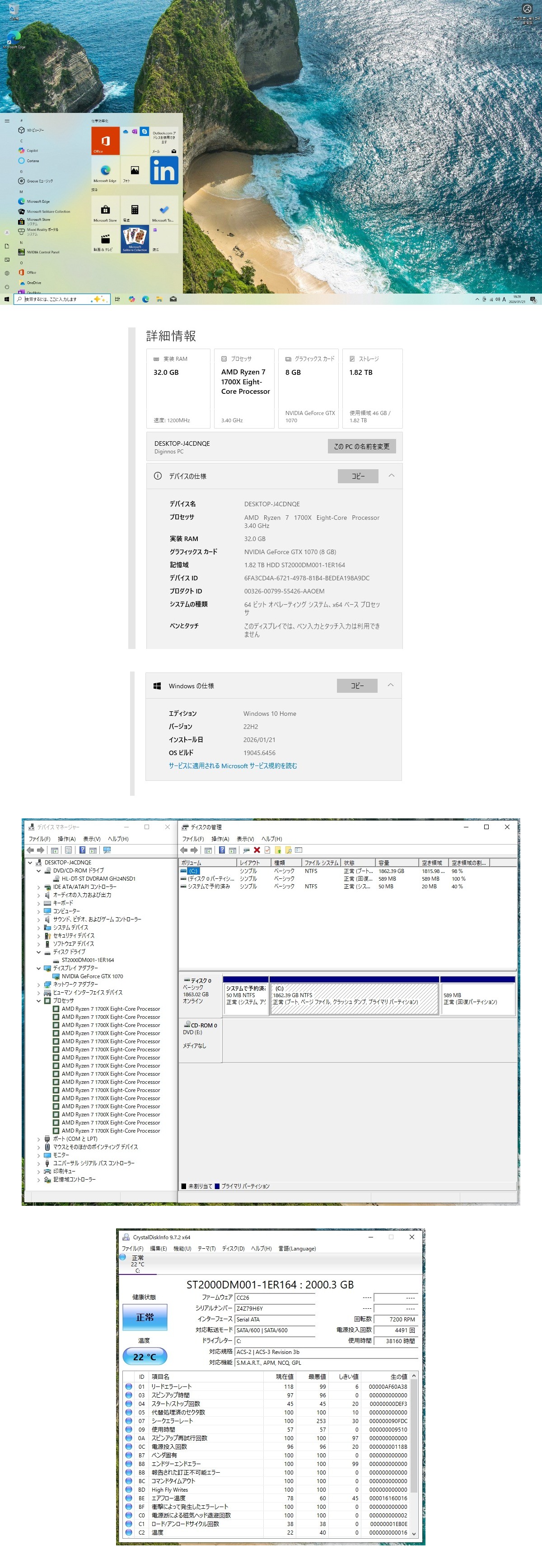Collapse the プロセッサ tree node
Screen dimensions: 542x1568
(x=39, y=1001)
